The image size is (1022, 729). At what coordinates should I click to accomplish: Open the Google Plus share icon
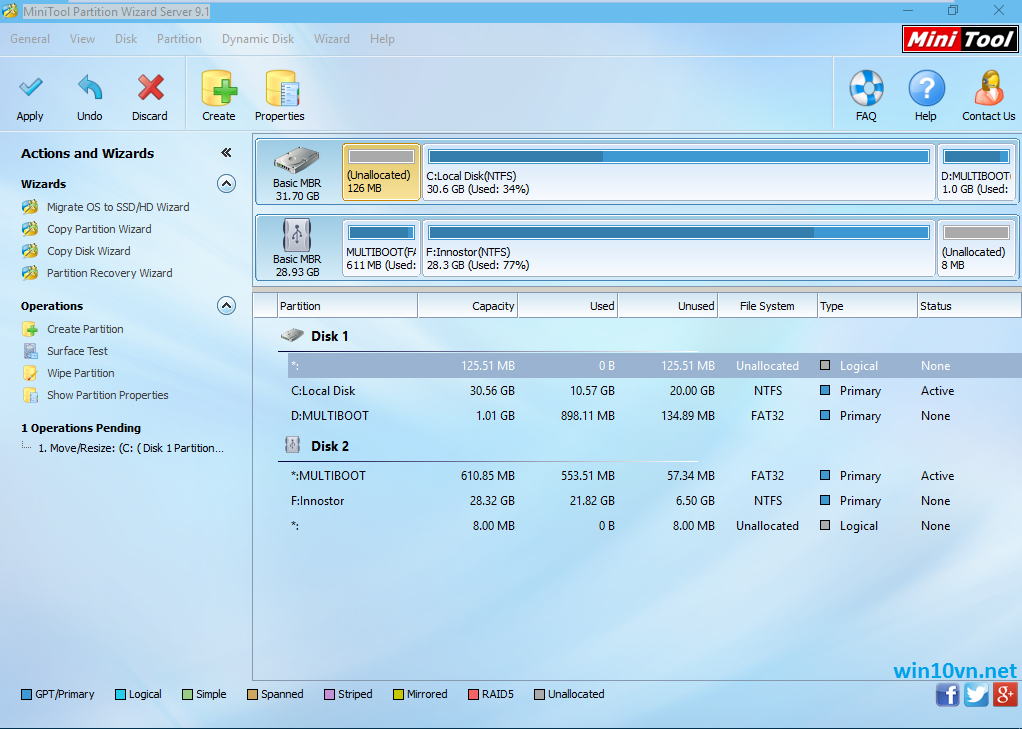[x=1005, y=694]
